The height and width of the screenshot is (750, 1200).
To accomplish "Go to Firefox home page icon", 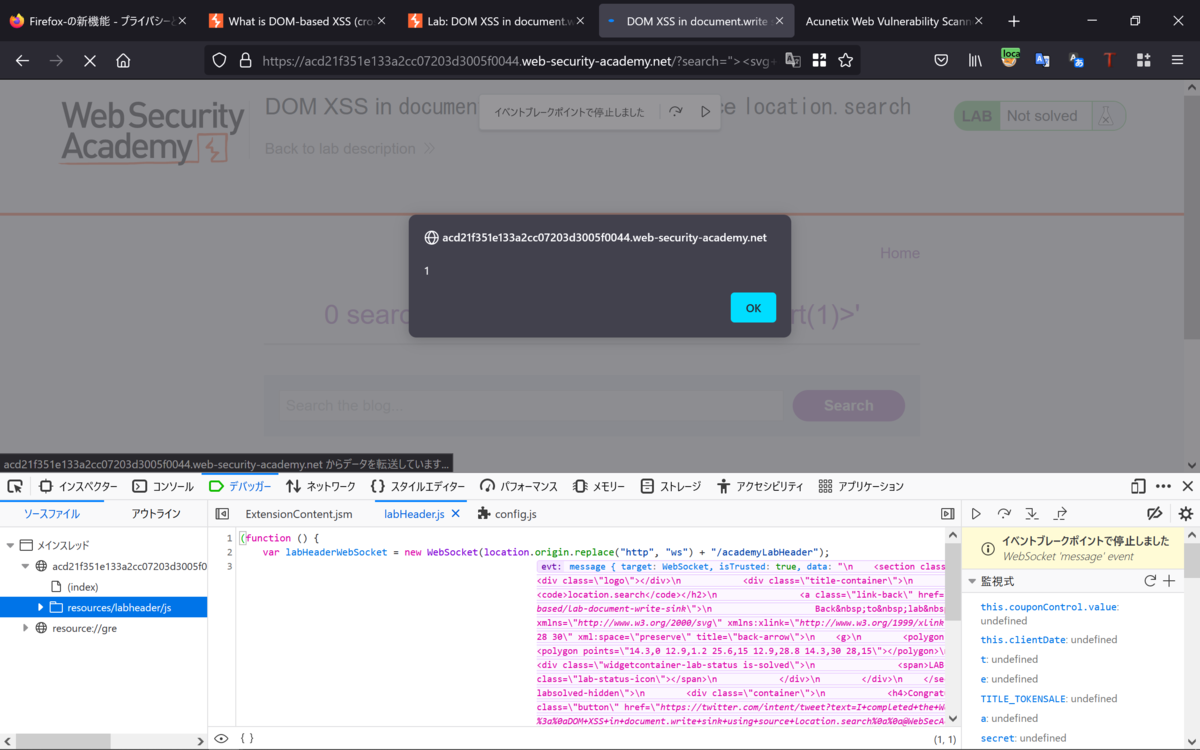I will click(123, 60).
